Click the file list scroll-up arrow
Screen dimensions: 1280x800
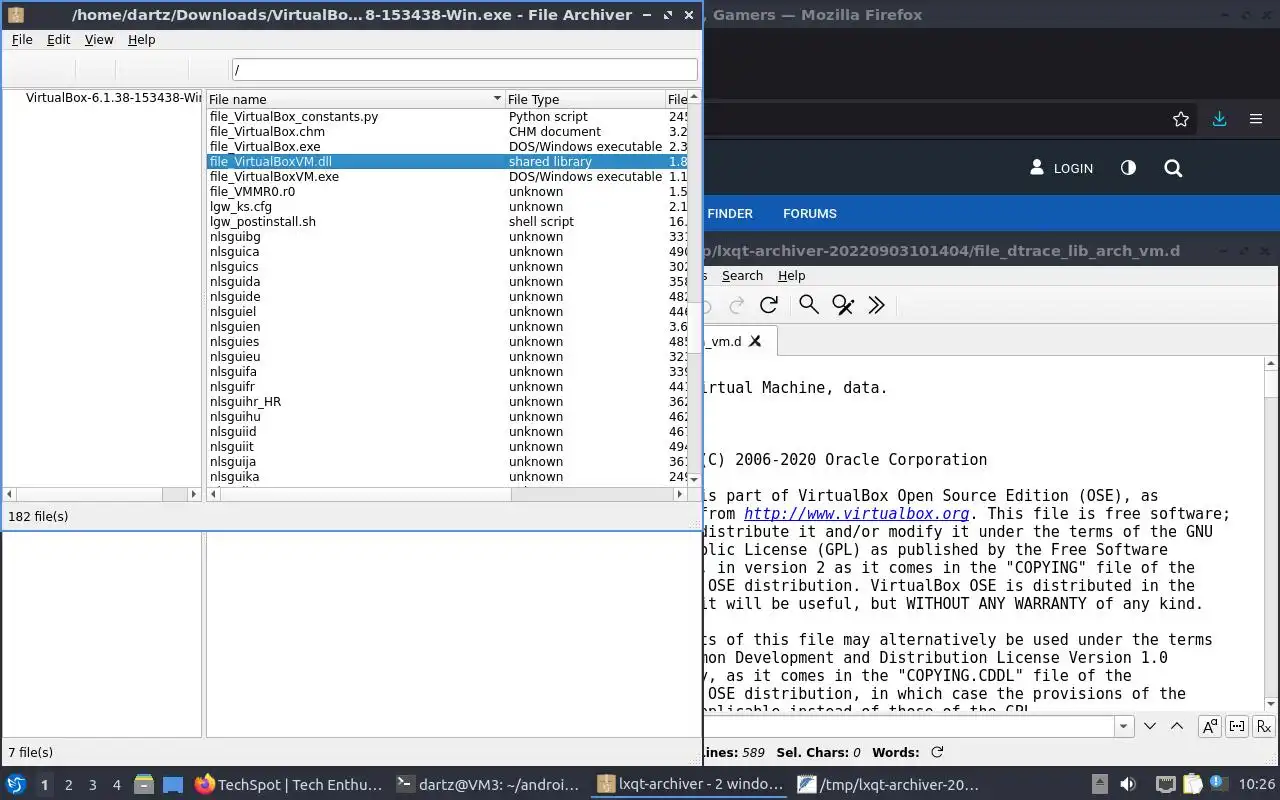click(694, 97)
